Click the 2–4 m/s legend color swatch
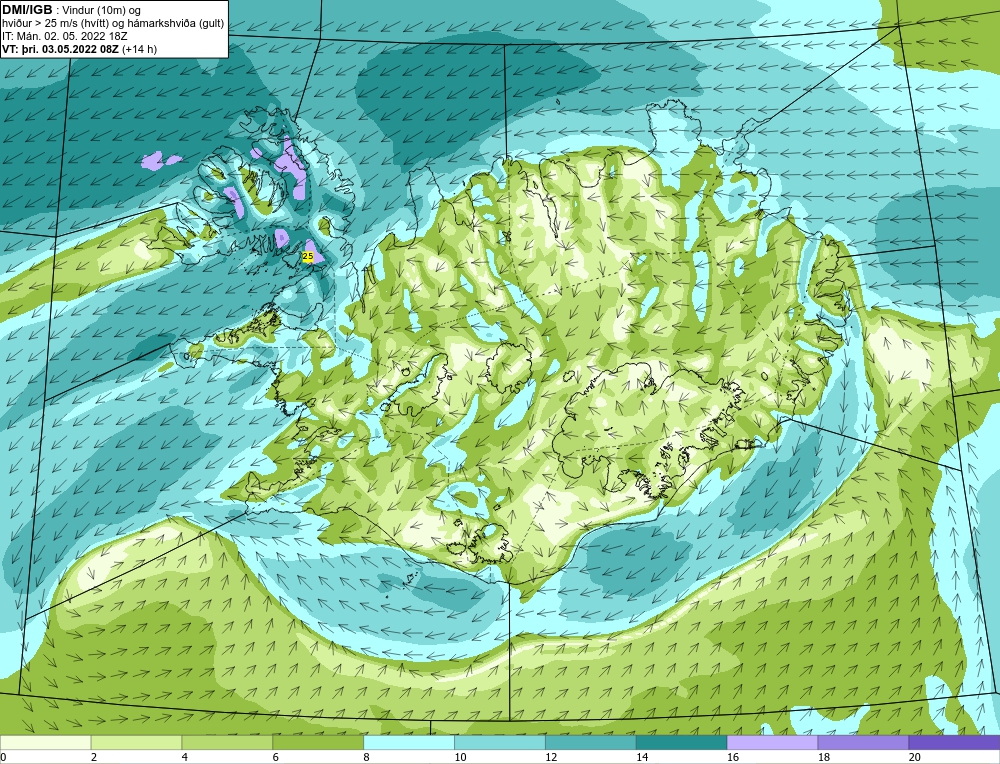The width and height of the screenshot is (1000, 764). pyautogui.click(x=136, y=742)
